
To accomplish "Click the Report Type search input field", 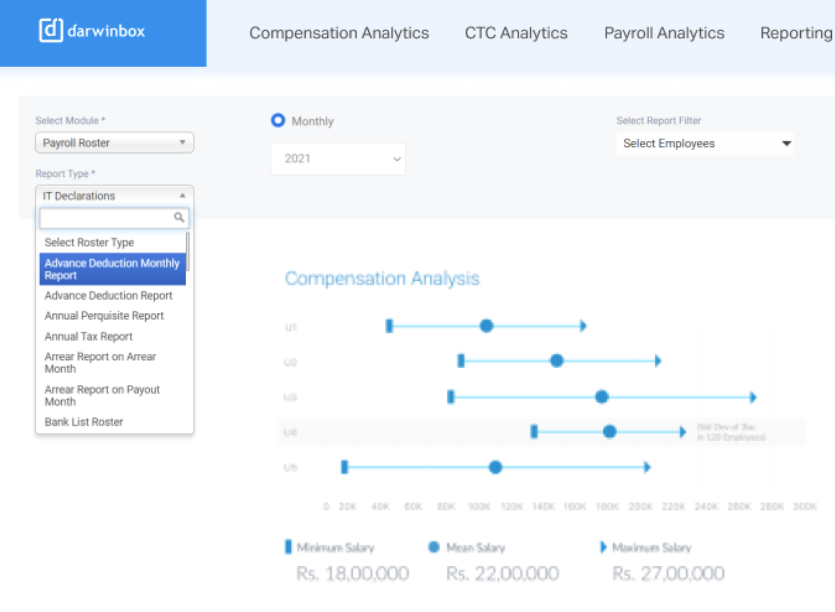I will [110, 217].
